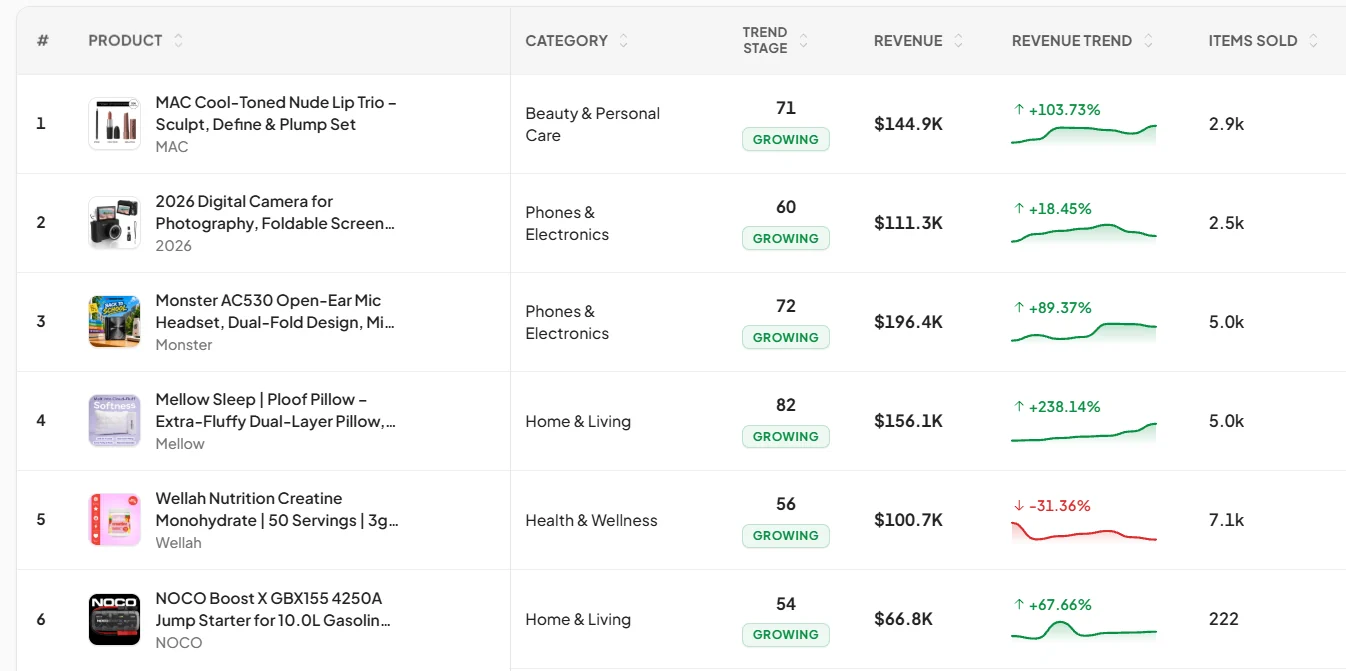Click the GROWING badge for NOCO Boost X
The width and height of the screenshot is (1346, 671).
point(786,634)
